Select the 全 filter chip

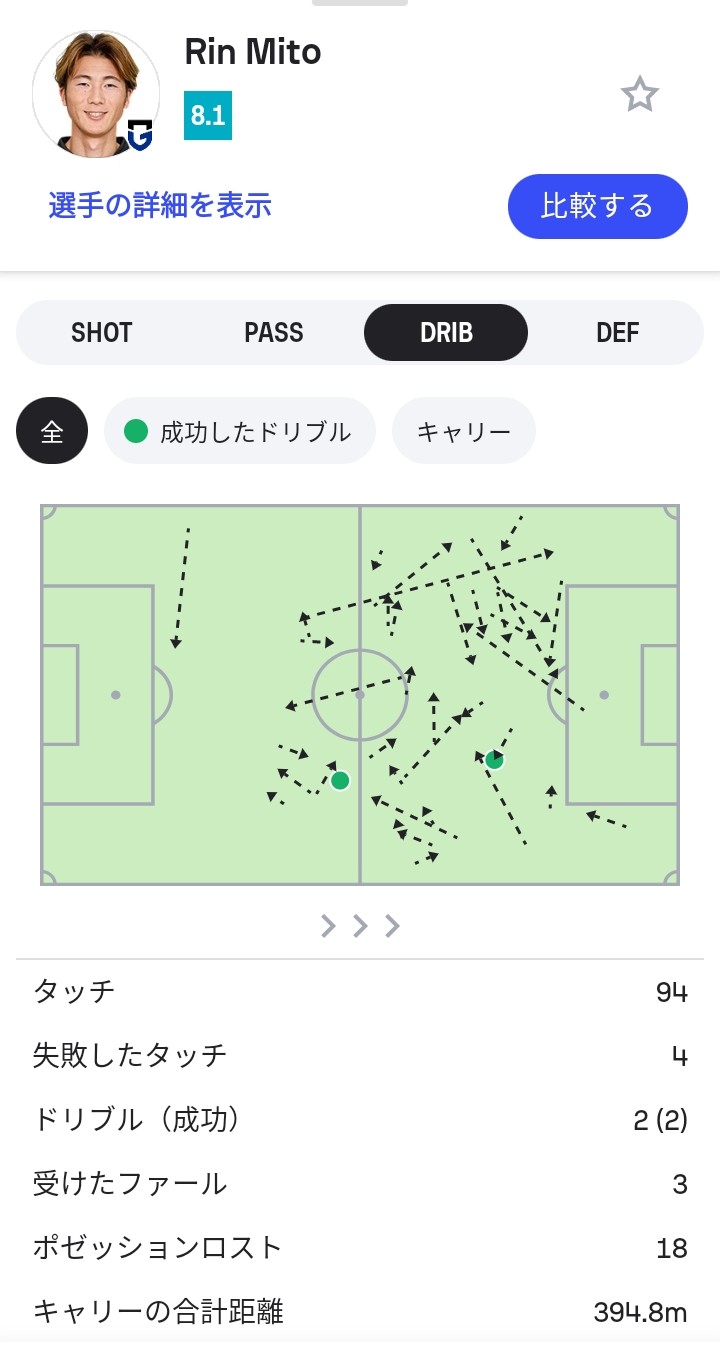pos(52,432)
